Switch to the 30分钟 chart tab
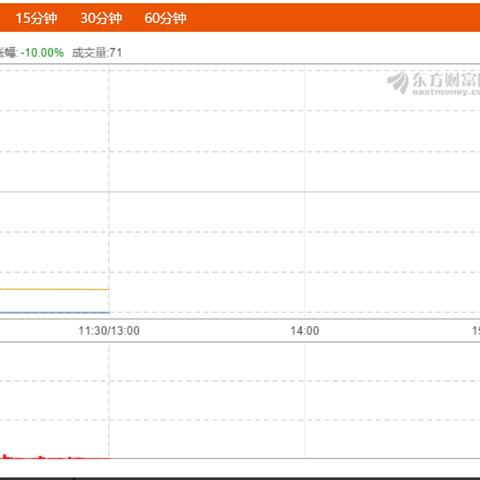This screenshot has height=480, width=480. click(101, 18)
